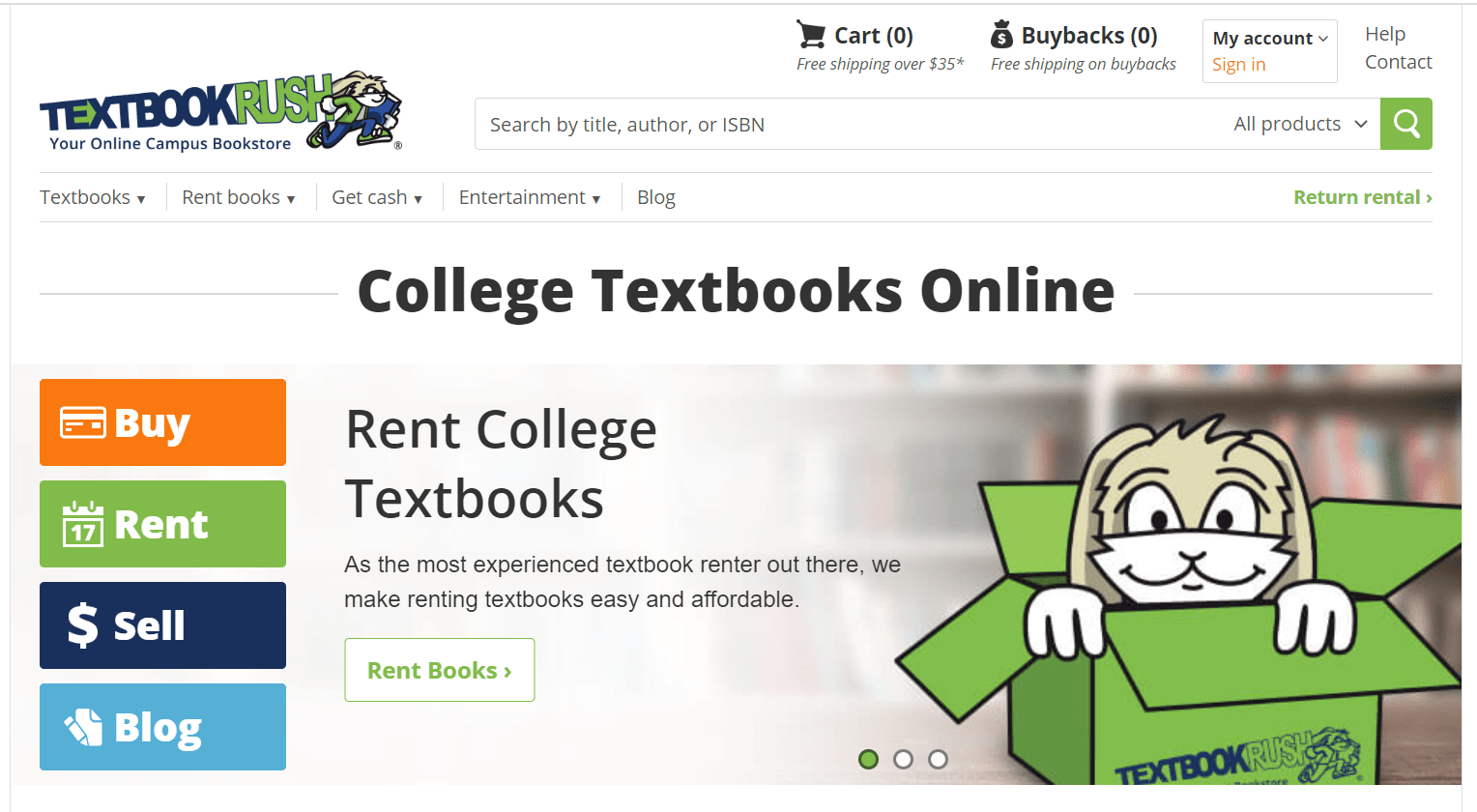Focus the title, author, or ISBN search field
Screen dimensions: 1477x812
851,124
